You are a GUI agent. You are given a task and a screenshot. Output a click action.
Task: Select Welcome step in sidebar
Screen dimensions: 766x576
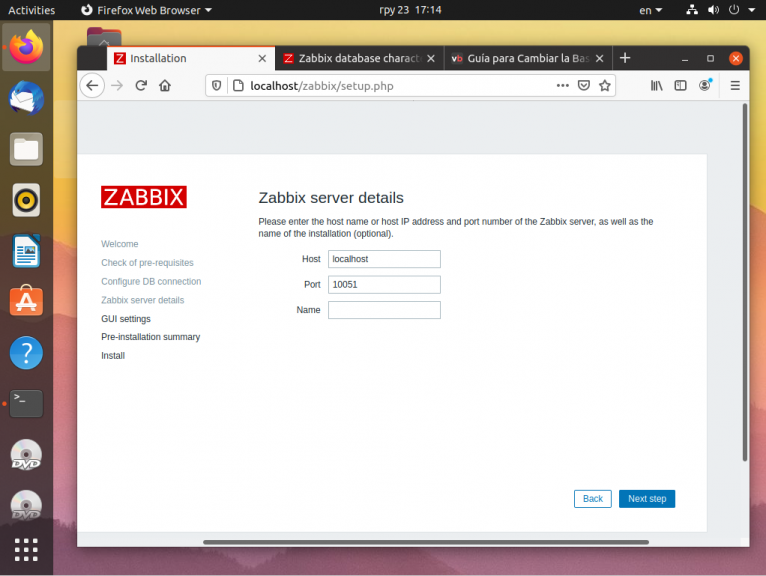[x=120, y=244]
